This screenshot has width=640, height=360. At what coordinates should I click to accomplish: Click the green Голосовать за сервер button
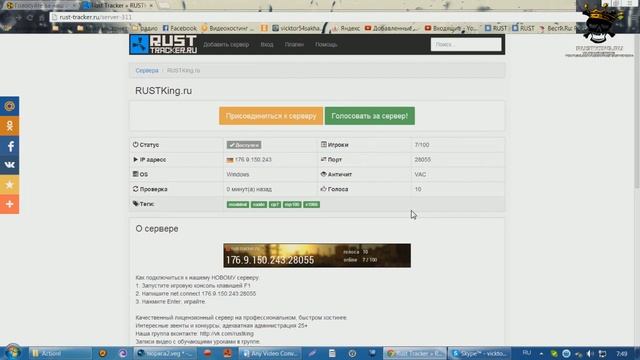click(x=370, y=116)
